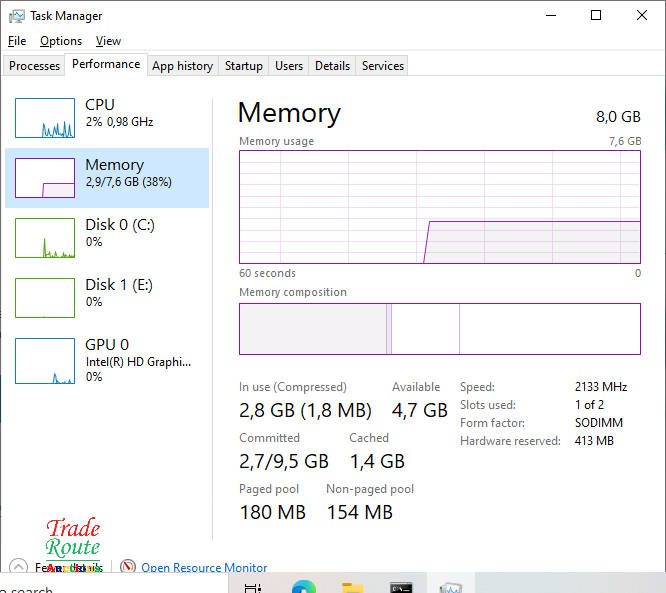
Task: Open the Options menu
Action: click(x=61, y=41)
